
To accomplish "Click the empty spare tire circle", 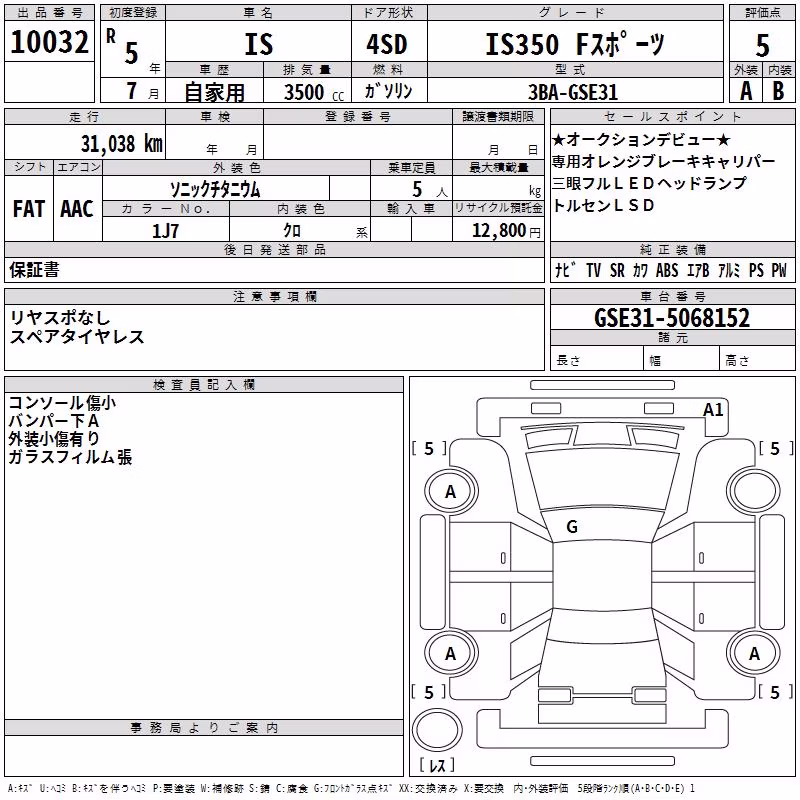I will click(437, 730).
